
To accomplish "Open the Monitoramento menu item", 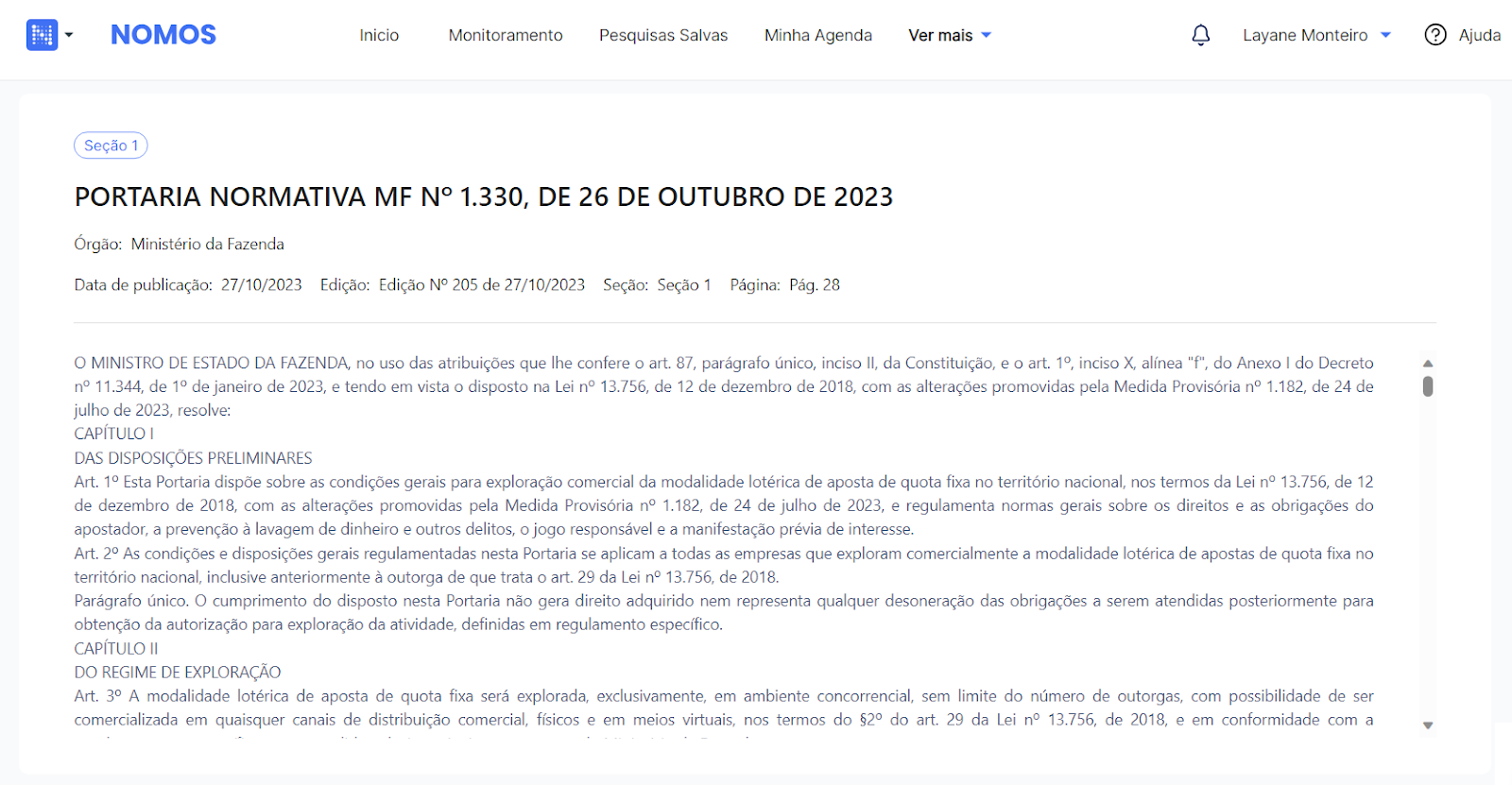I will 506,35.
